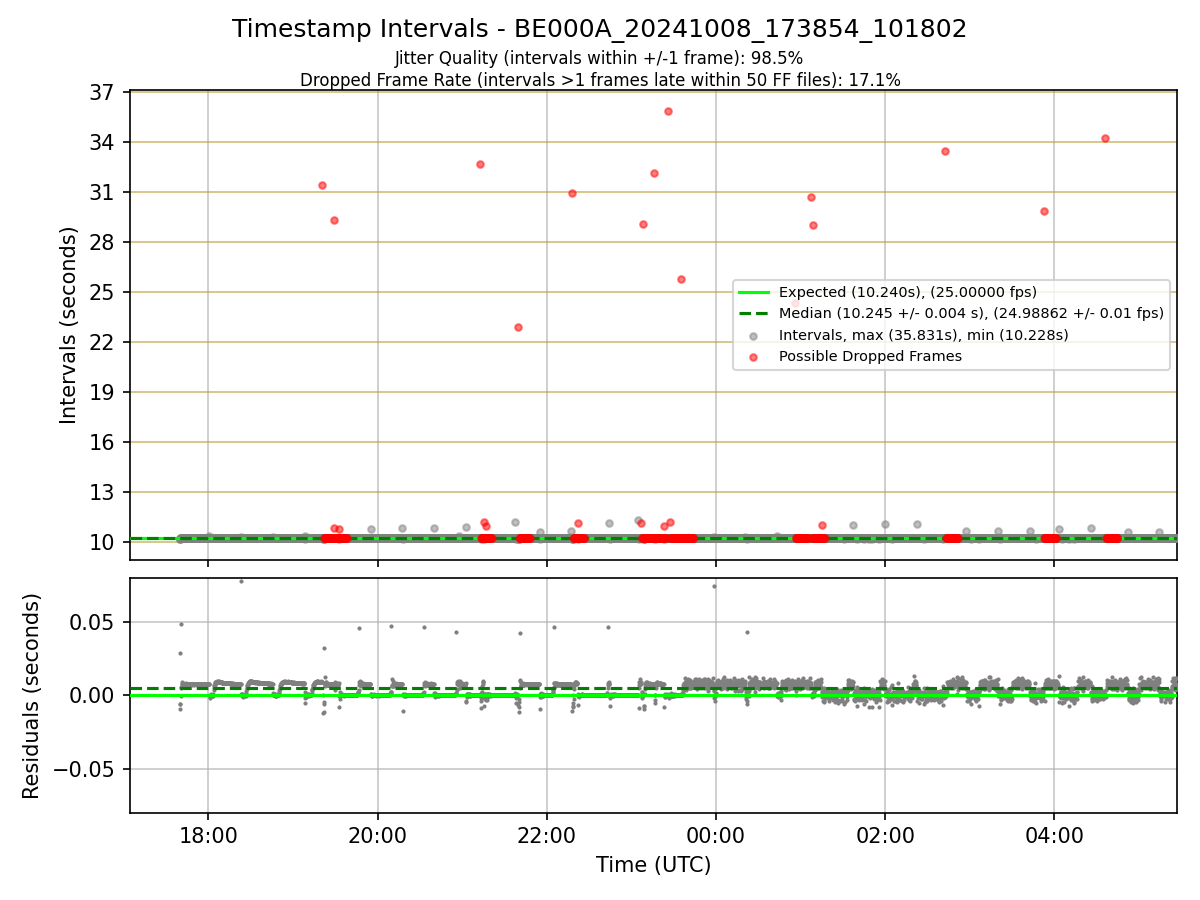This screenshot has width=1200, height=900.
Task: Click the red point near 34 seconds after 04:00
Action: [x=1105, y=138]
